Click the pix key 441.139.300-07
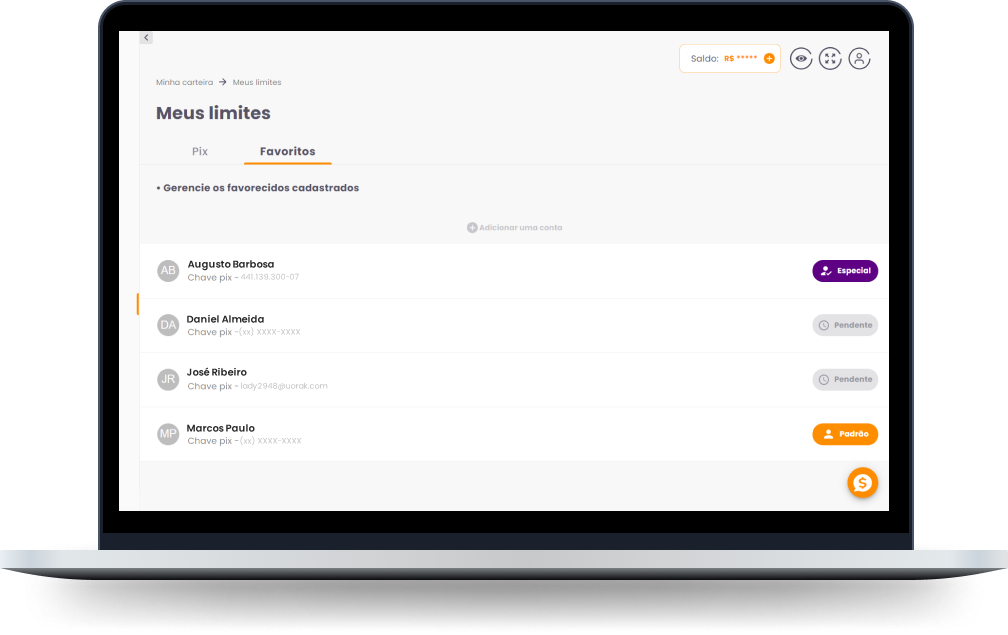This screenshot has height=635, width=1008. pyautogui.click(x=269, y=277)
